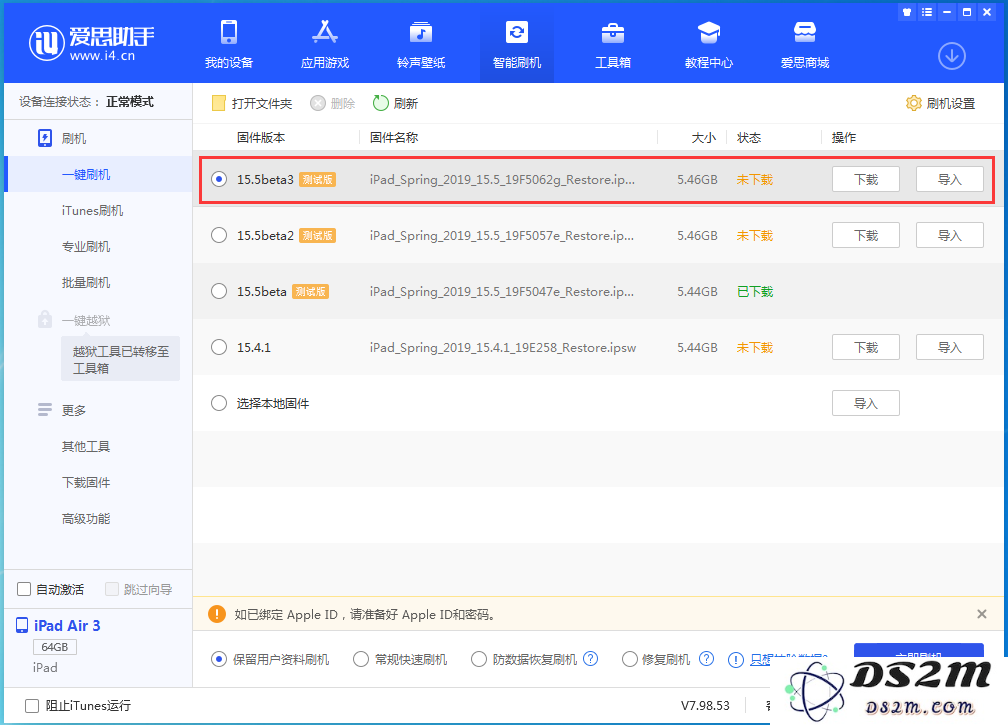The height and width of the screenshot is (725, 1008).
Task: Toggle 跳过向导 checkbox
Action: (112, 589)
